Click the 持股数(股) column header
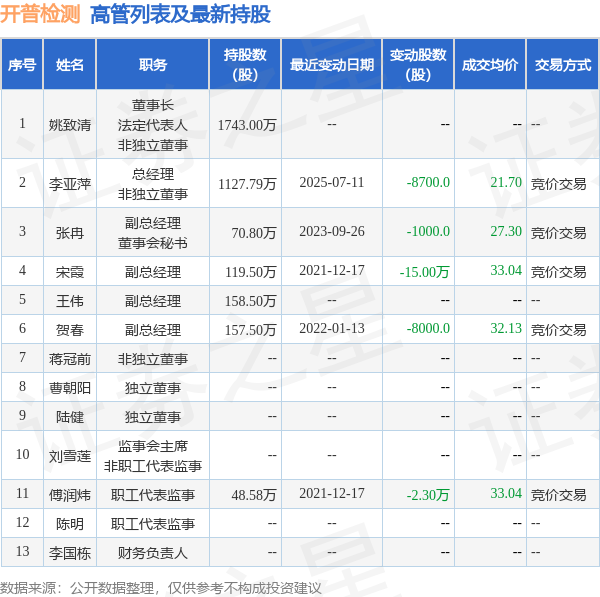 coord(245,64)
